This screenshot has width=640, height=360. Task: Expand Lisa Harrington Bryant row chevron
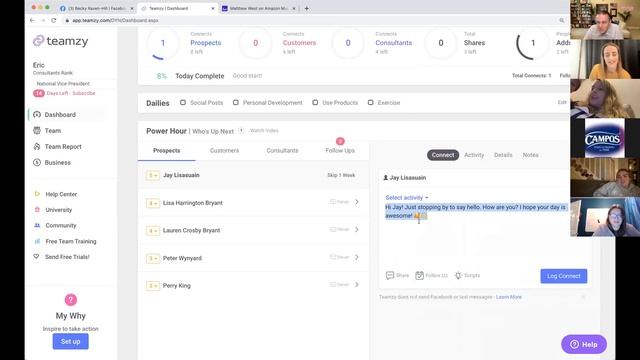pos(357,202)
